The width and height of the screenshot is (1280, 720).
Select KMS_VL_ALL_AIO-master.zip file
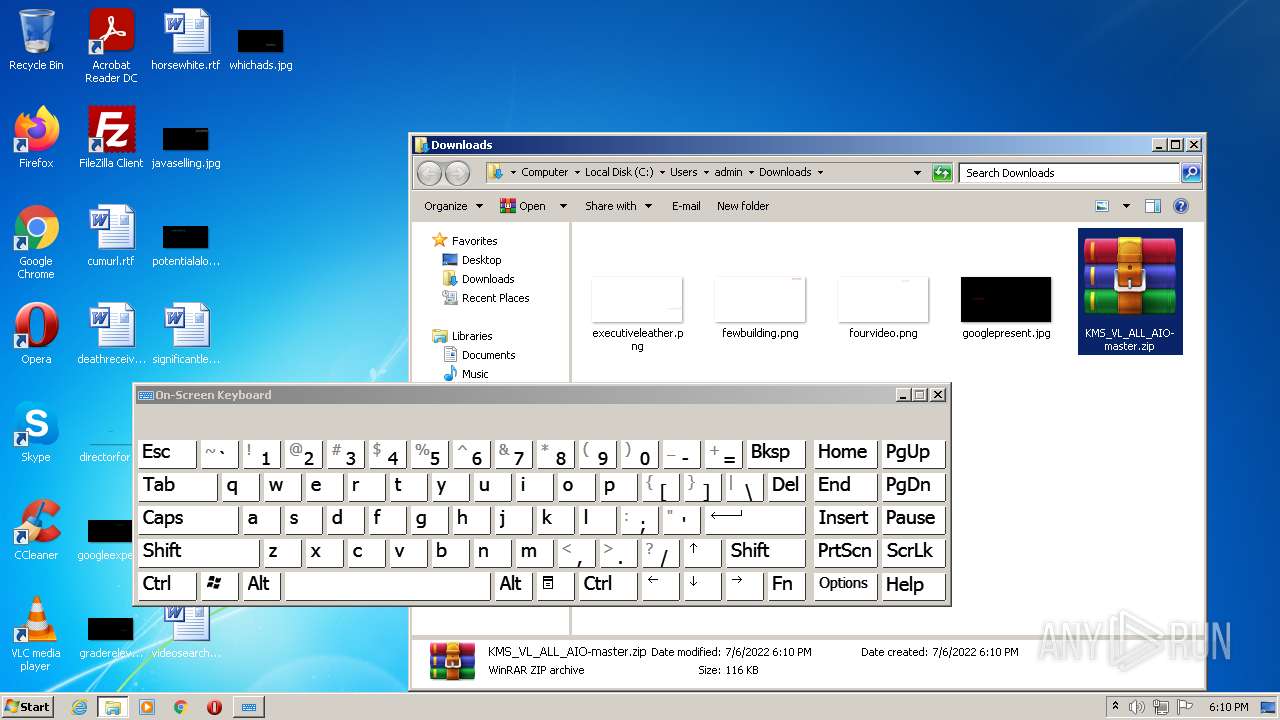click(x=1130, y=291)
